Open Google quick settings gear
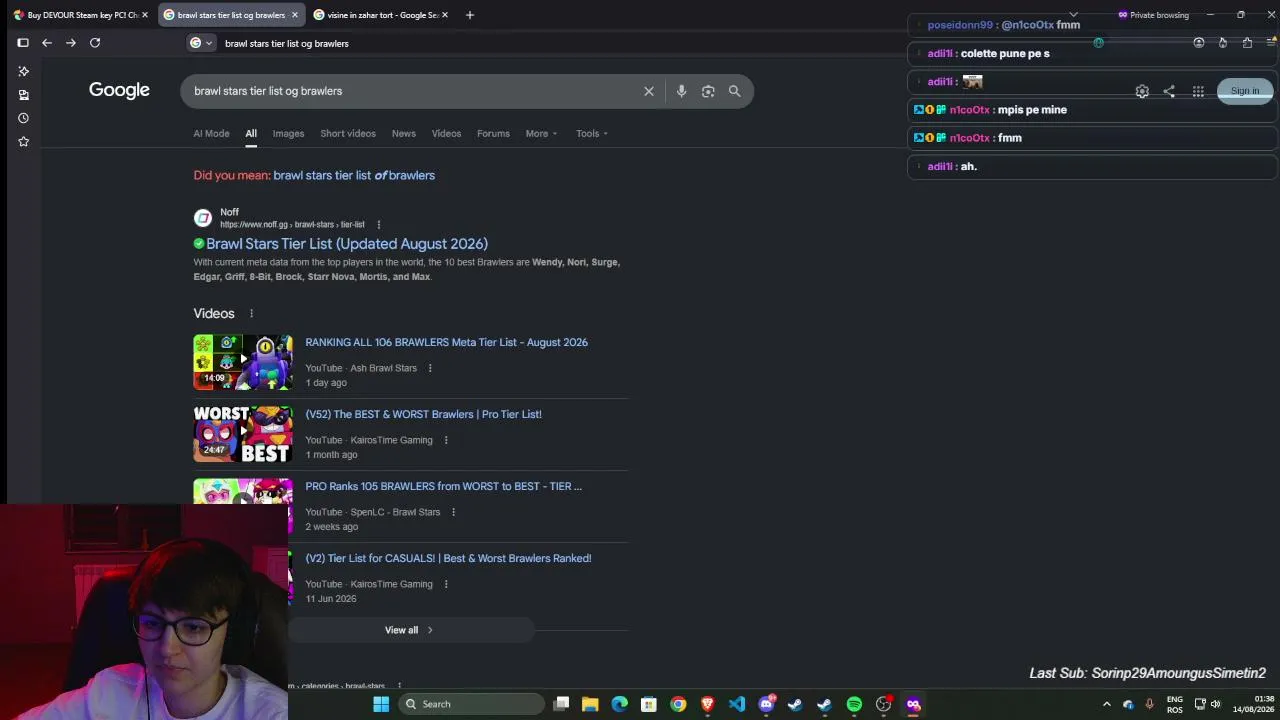The image size is (1280, 720). tap(1142, 91)
